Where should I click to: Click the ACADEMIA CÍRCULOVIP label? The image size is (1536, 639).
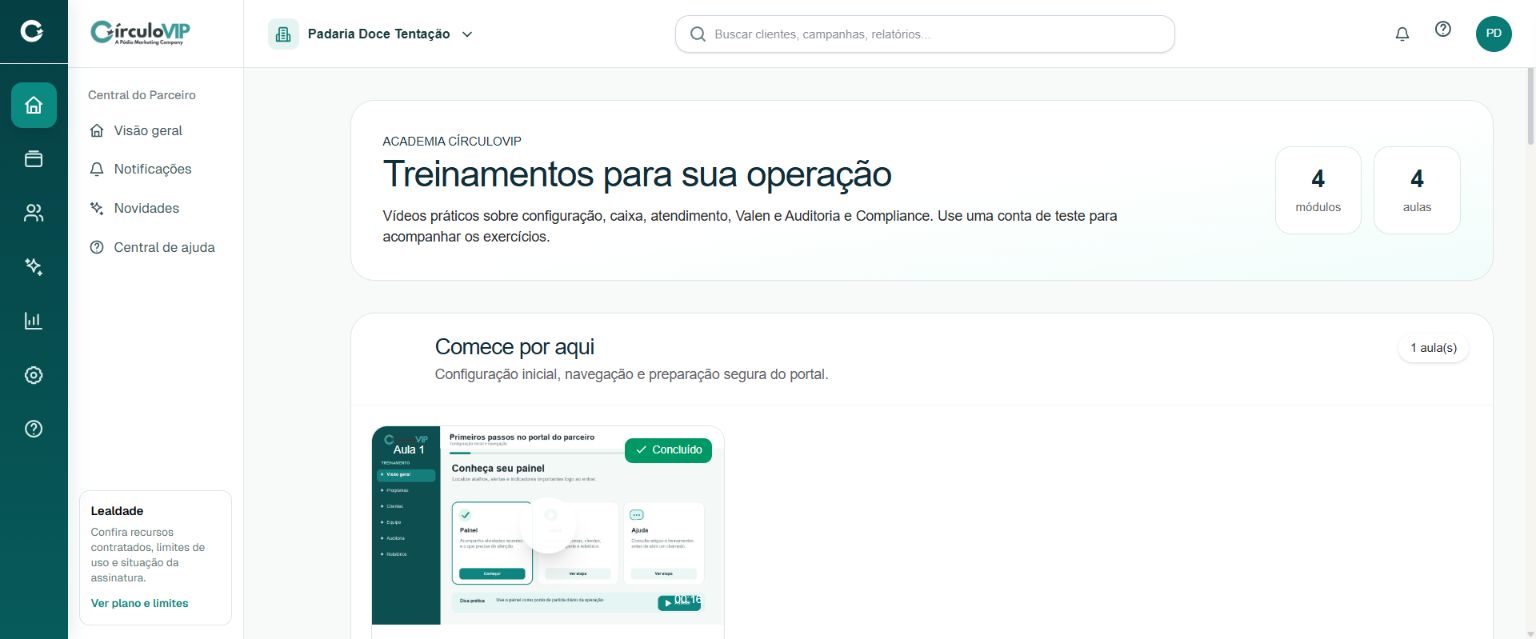point(452,142)
